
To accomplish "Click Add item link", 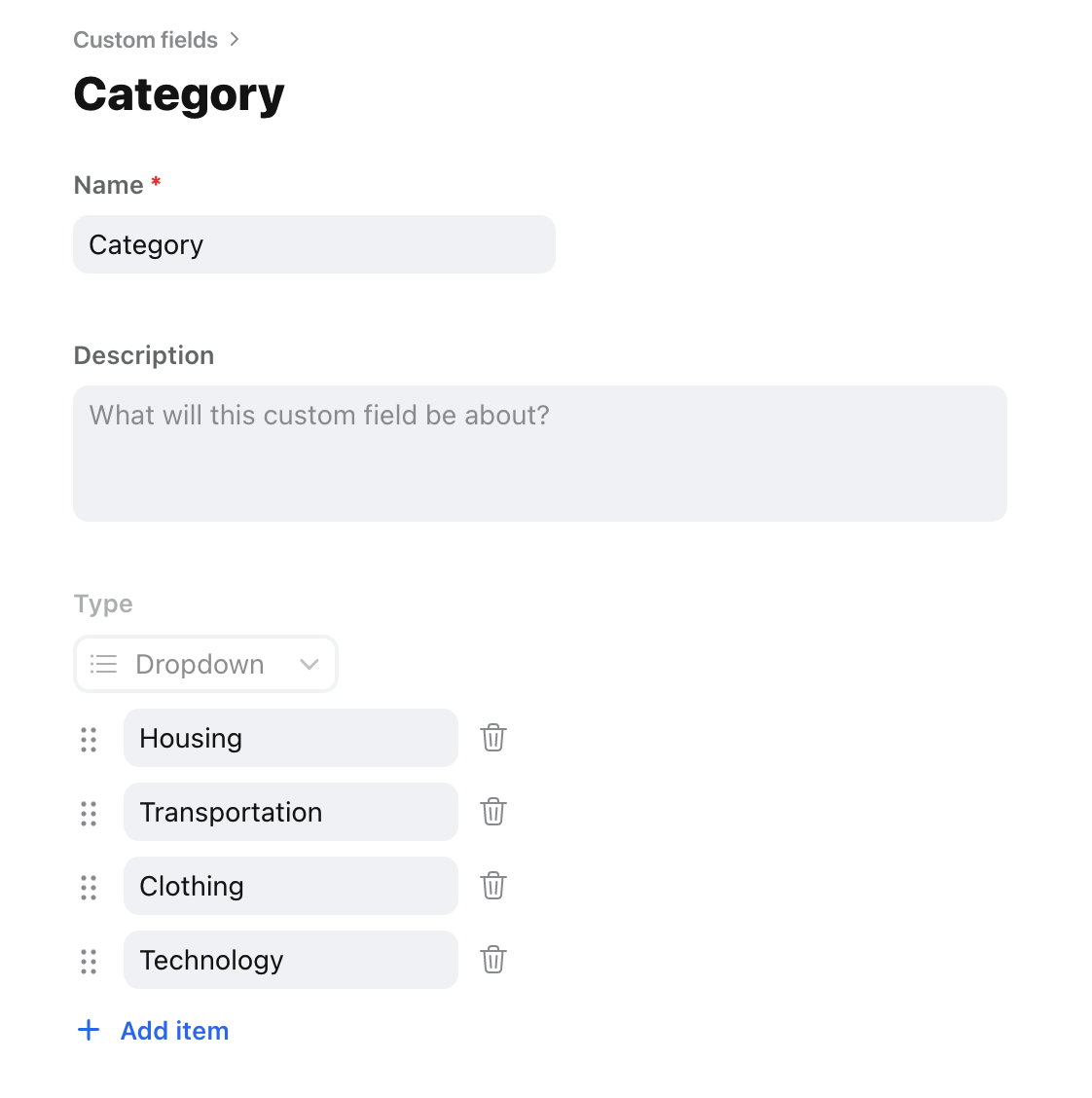I will coord(174,1031).
